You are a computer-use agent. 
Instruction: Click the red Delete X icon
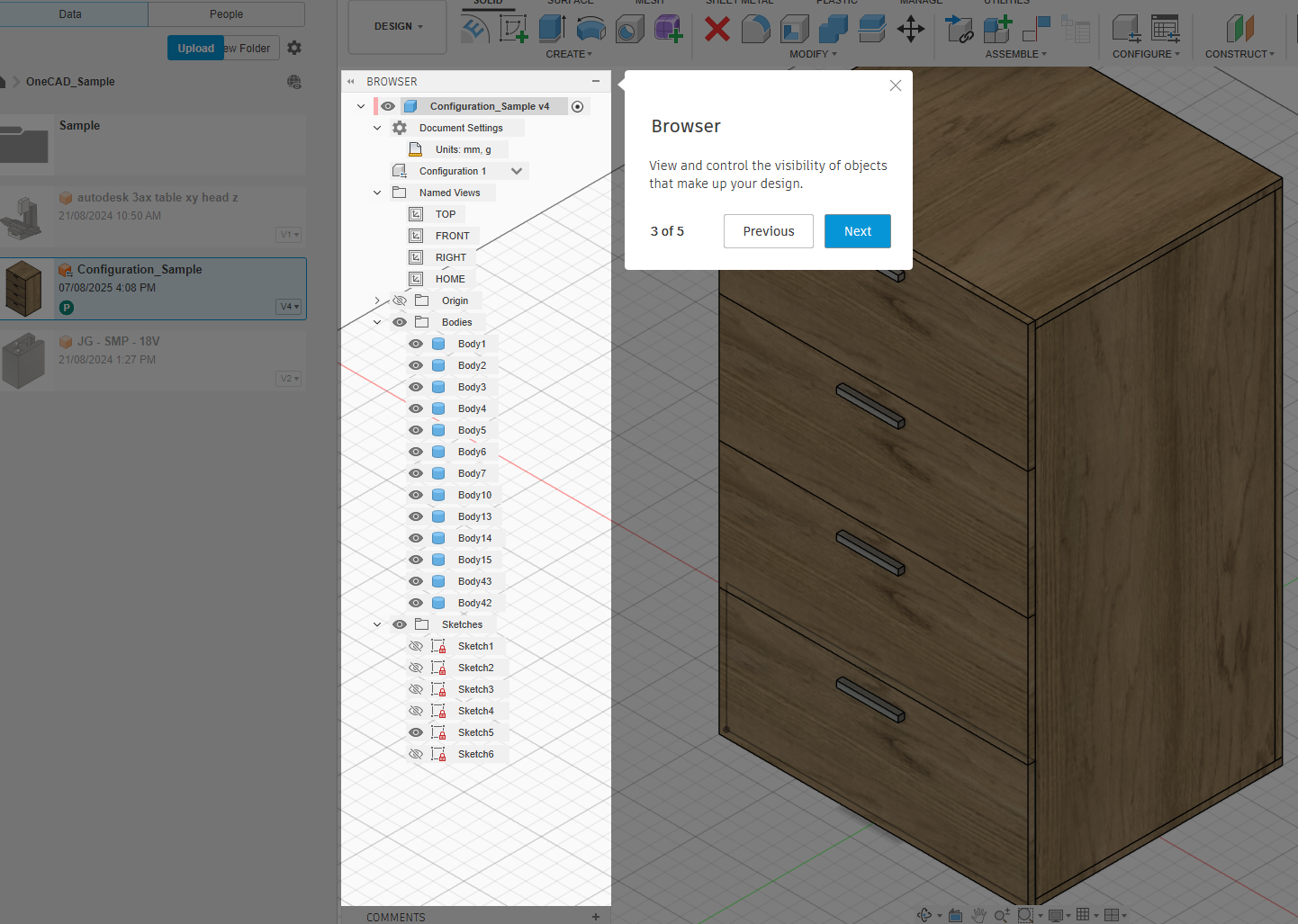click(x=717, y=29)
